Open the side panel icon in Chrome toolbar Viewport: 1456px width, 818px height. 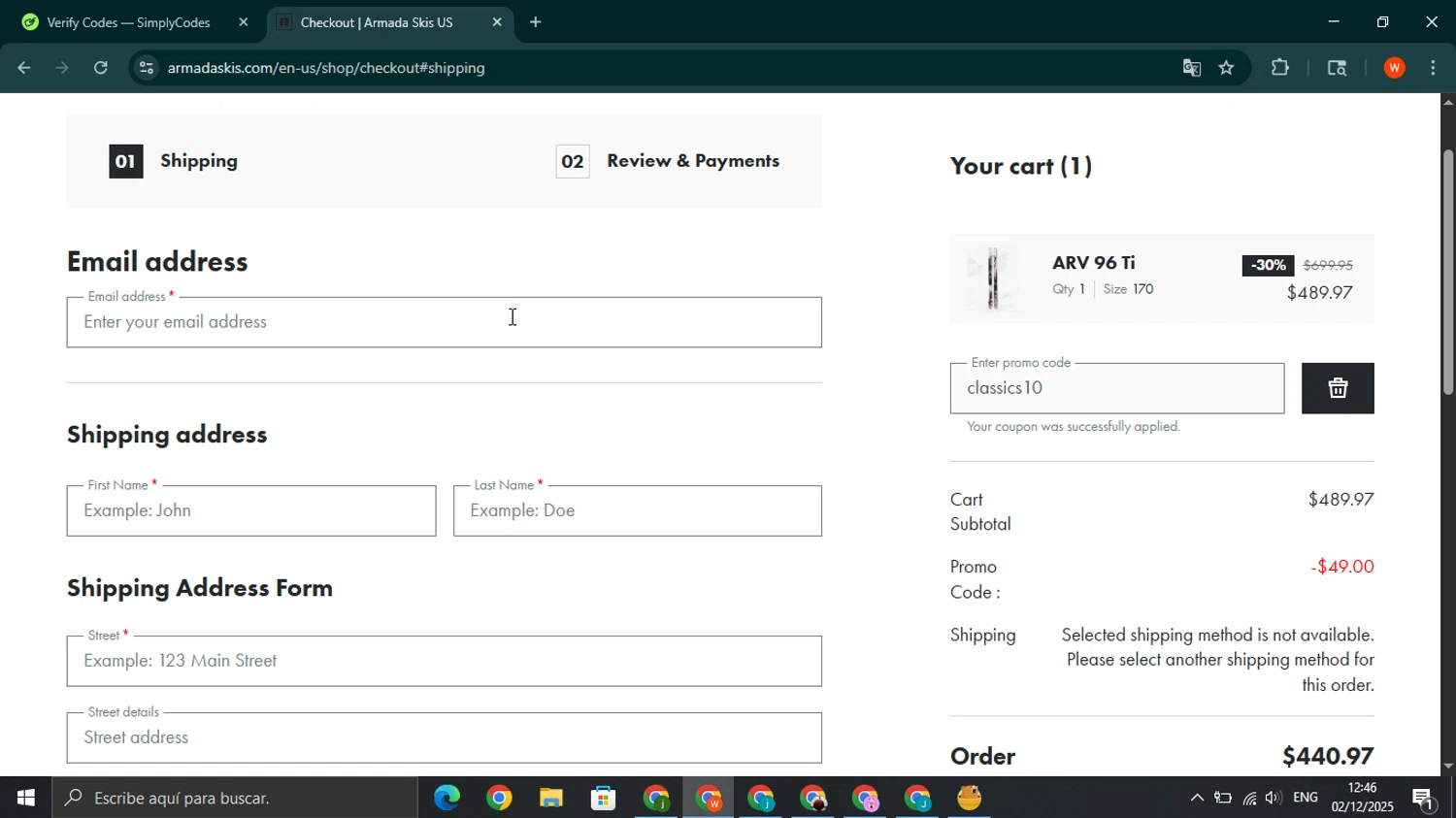[1337, 68]
